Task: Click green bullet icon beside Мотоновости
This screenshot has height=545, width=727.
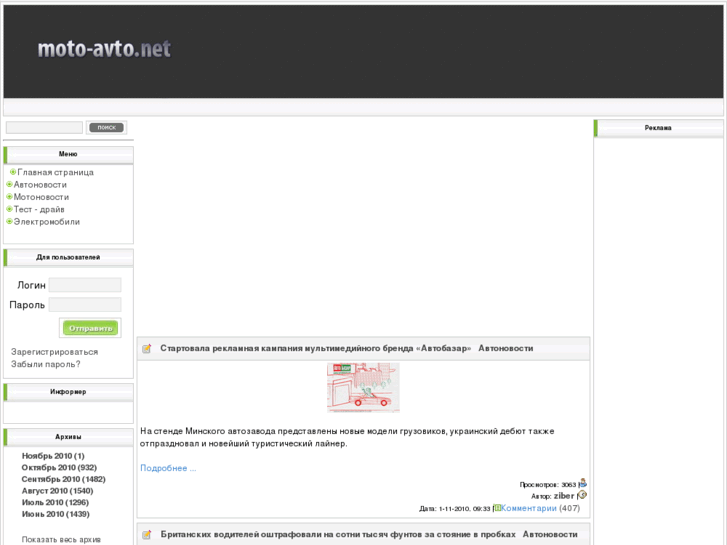Action: [9, 197]
